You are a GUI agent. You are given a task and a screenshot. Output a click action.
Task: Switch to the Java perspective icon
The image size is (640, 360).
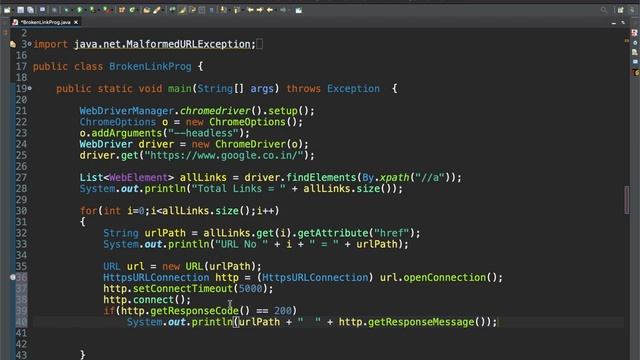tap(632, 10)
